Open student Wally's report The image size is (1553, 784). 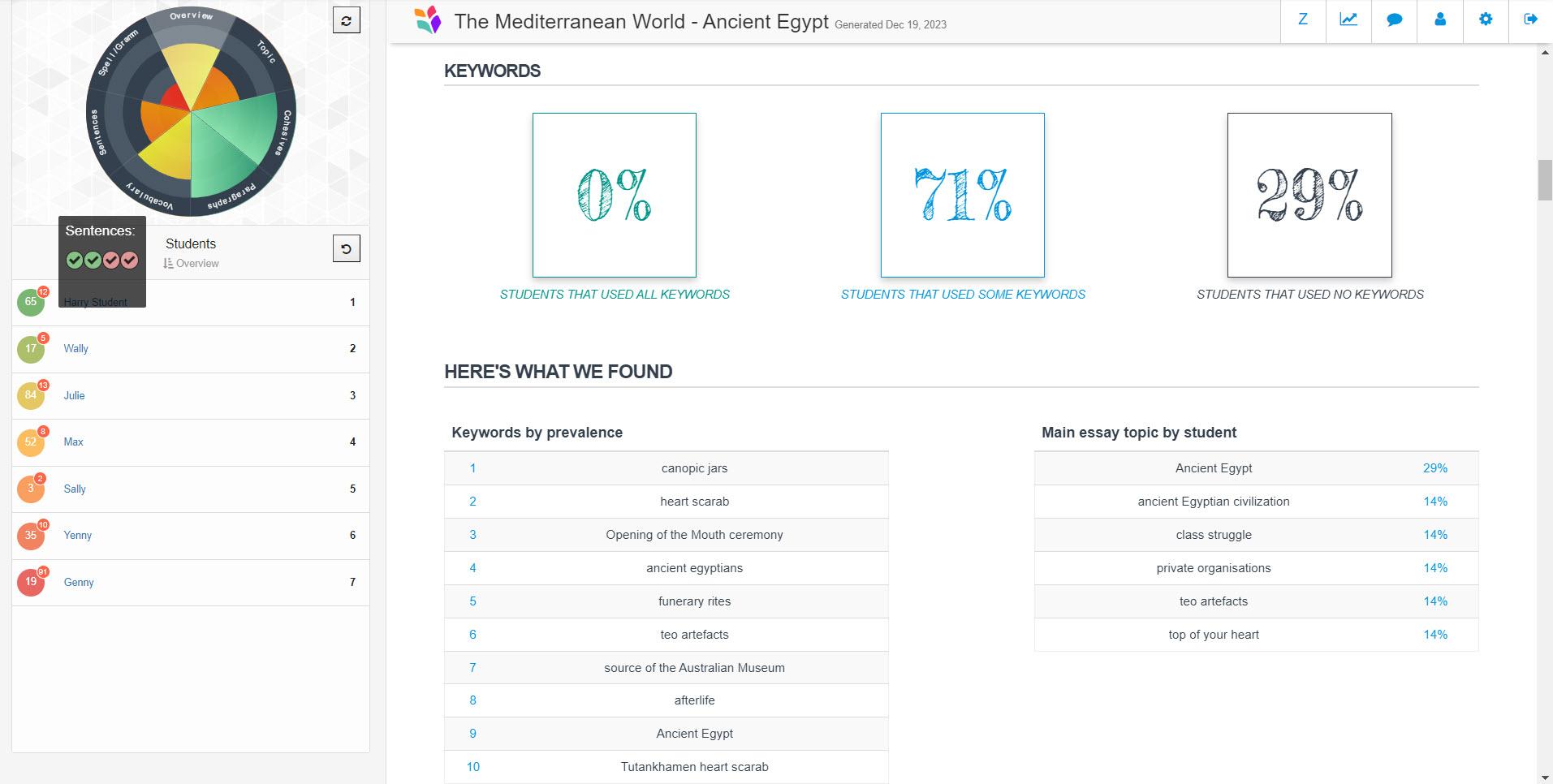point(76,349)
